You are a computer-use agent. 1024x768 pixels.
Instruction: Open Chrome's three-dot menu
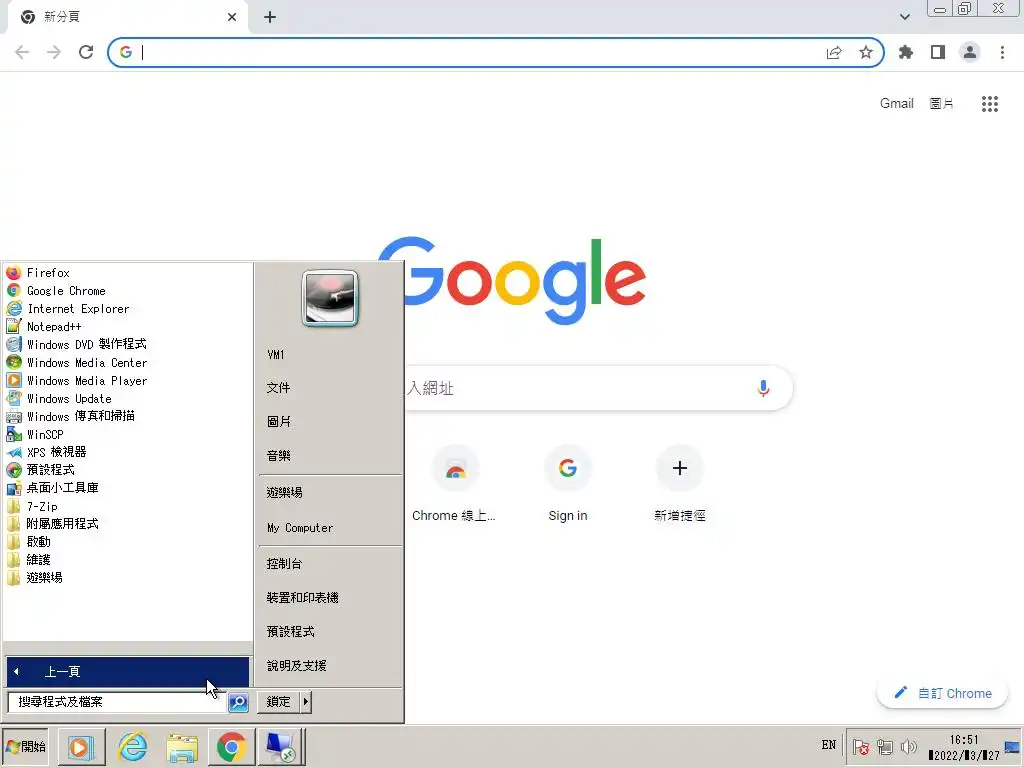click(1002, 52)
